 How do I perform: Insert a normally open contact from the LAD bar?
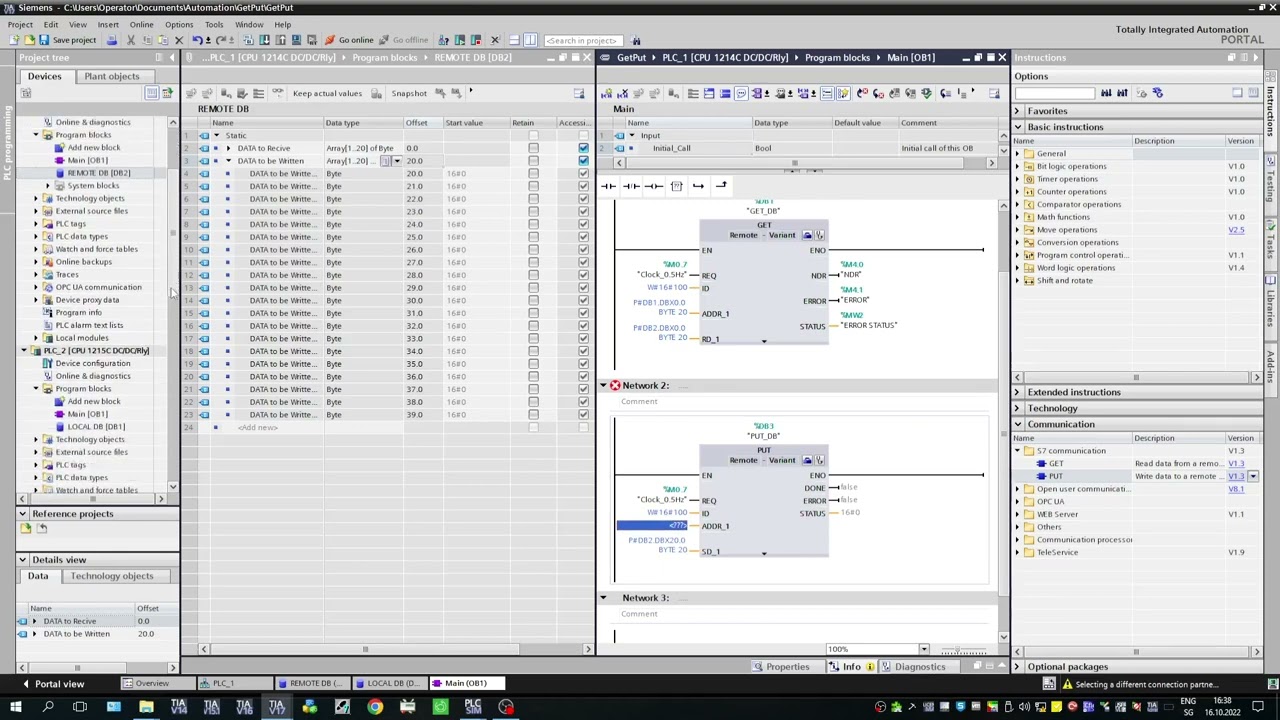pos(608,186)
